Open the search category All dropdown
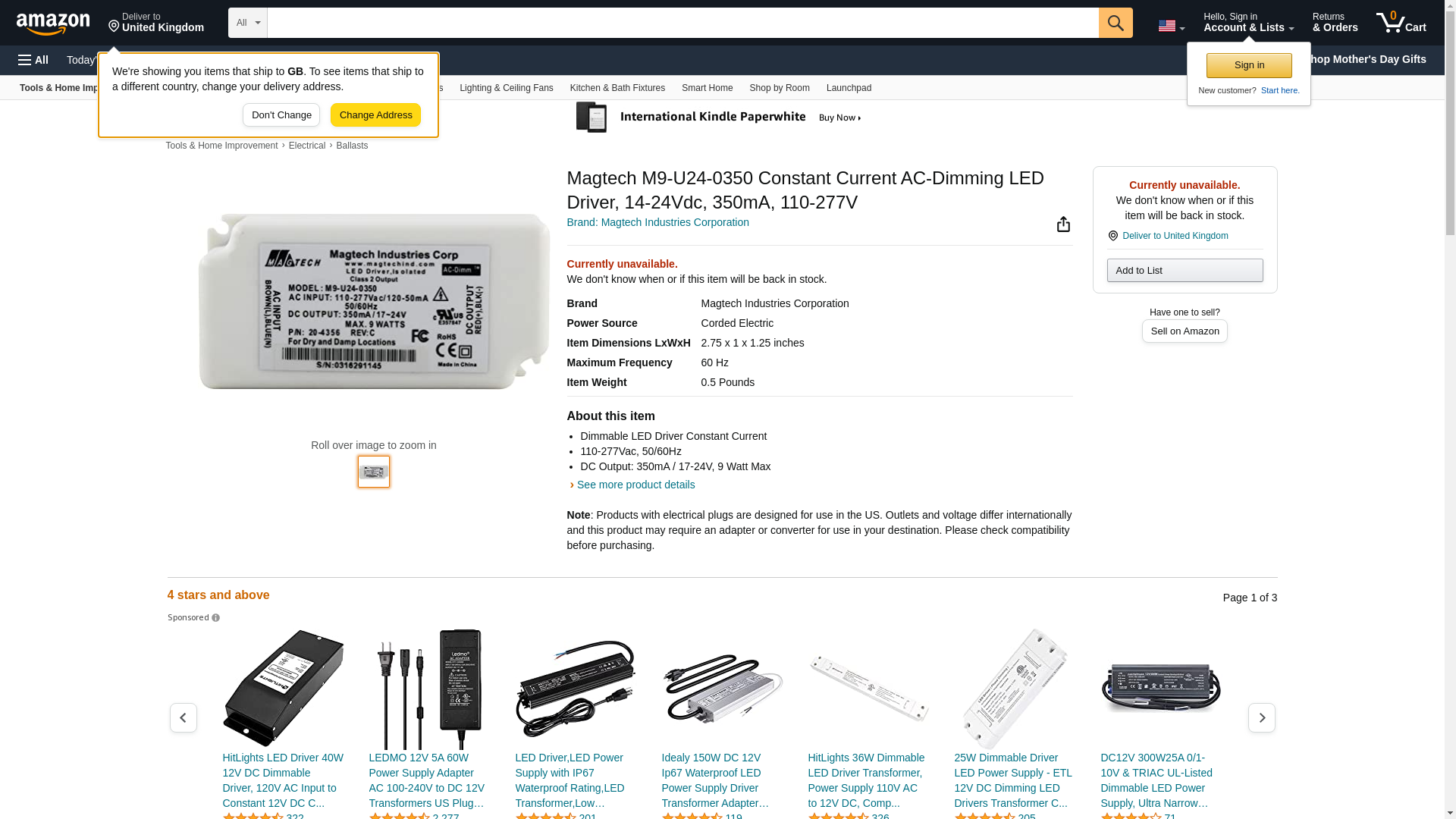Image resolution: width=1456 pixels, height=819 pixels. point(247,23)
